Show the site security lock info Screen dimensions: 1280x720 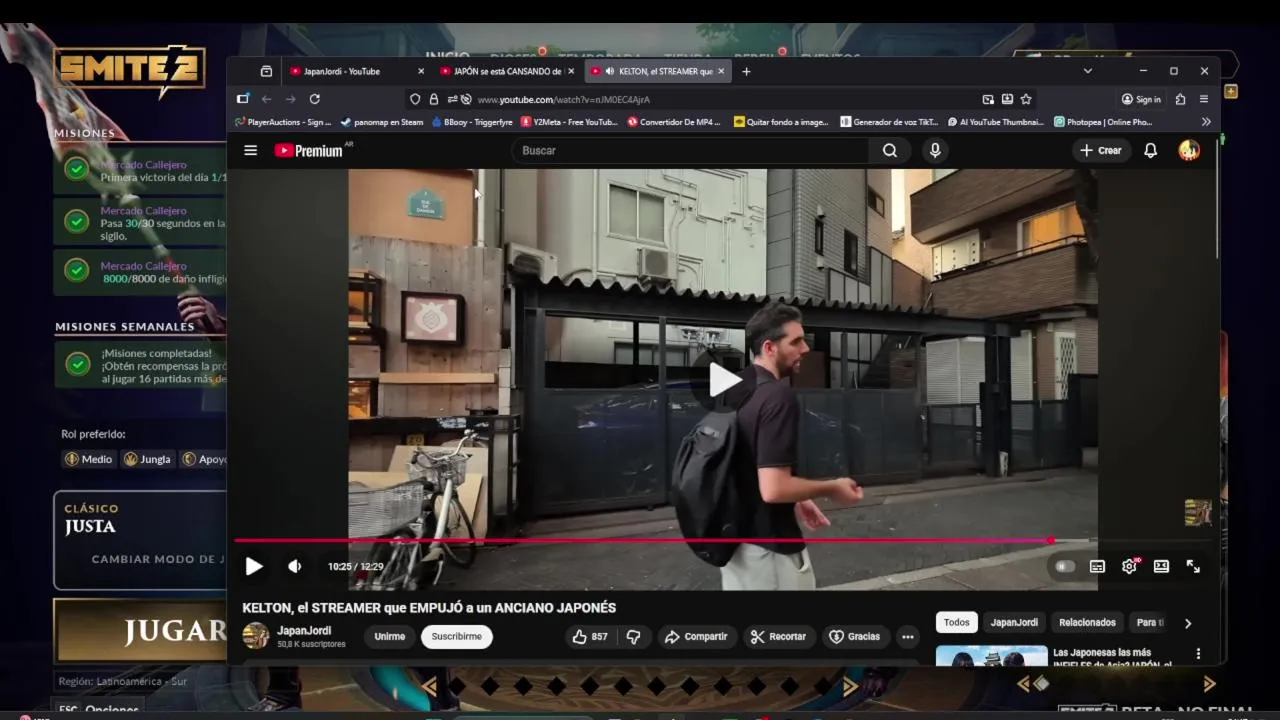(x=434, y=99)
